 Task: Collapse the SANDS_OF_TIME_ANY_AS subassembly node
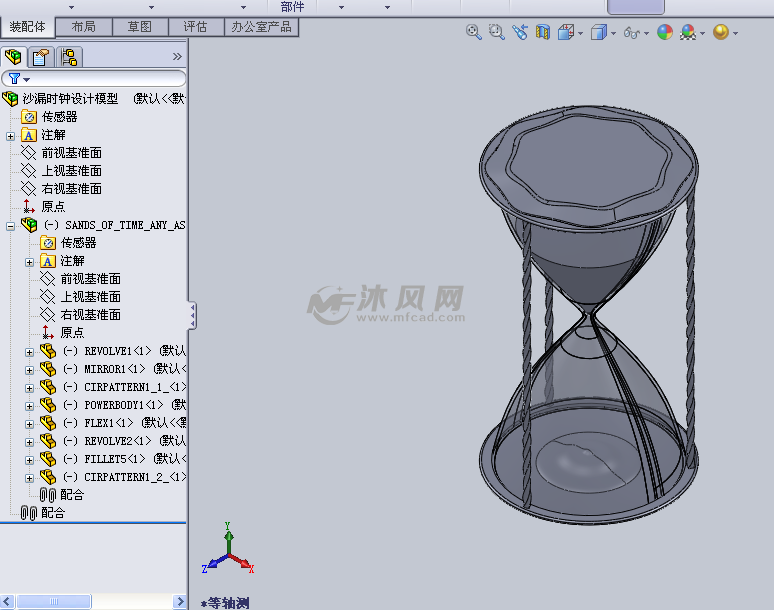tap(11, 225)
